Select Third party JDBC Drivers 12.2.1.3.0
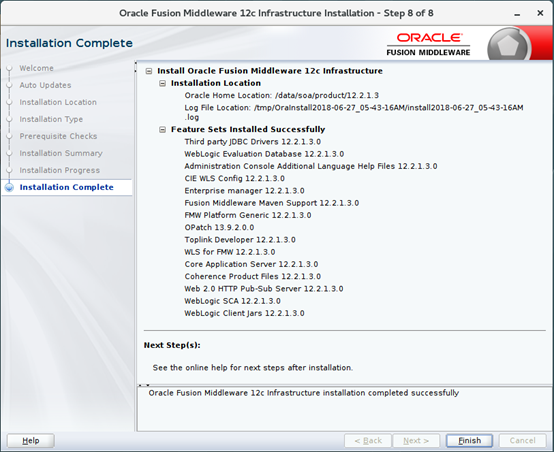Image resolution: width=554 pixels, height=452 pixels. click(x=253, y=142)
